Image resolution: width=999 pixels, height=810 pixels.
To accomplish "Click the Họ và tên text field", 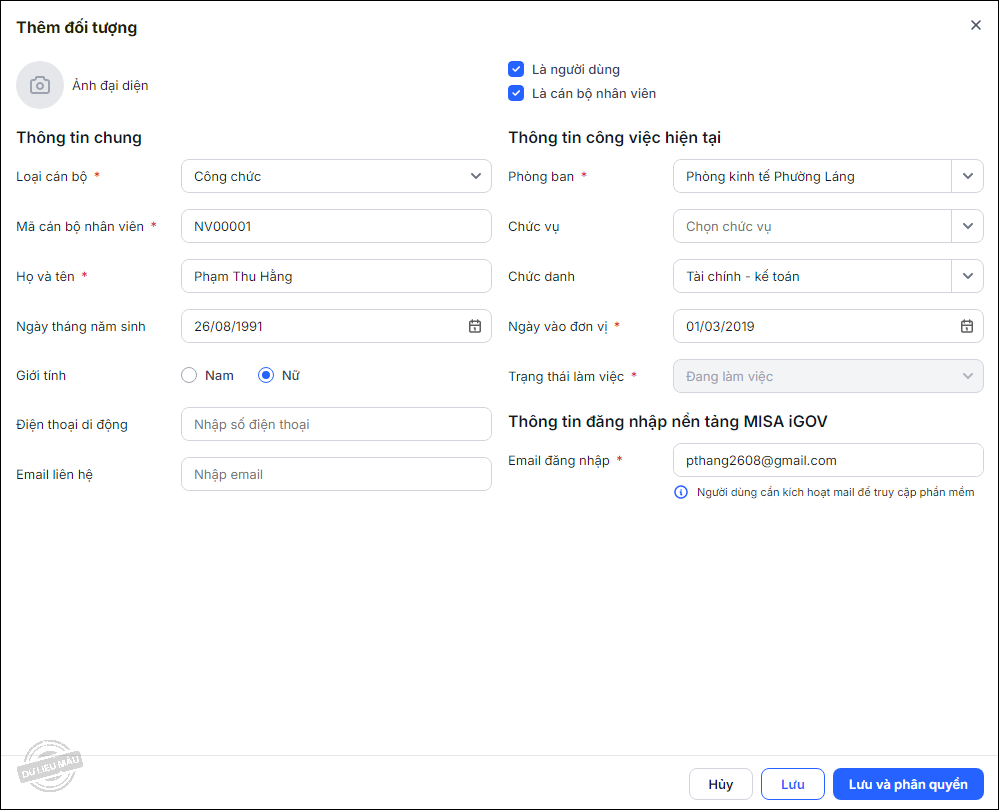I will 336,276.
